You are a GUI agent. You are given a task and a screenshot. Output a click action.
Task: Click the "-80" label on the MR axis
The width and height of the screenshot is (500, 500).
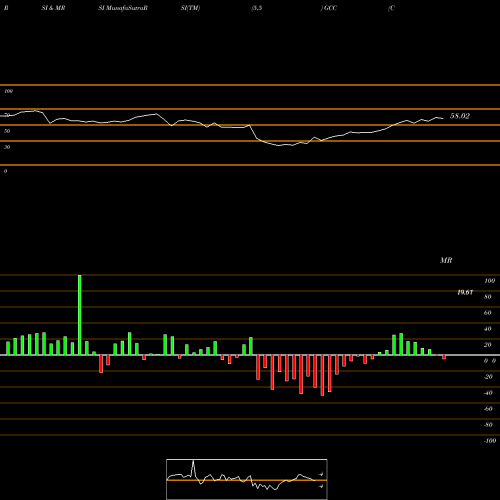(x=488, y=425)
